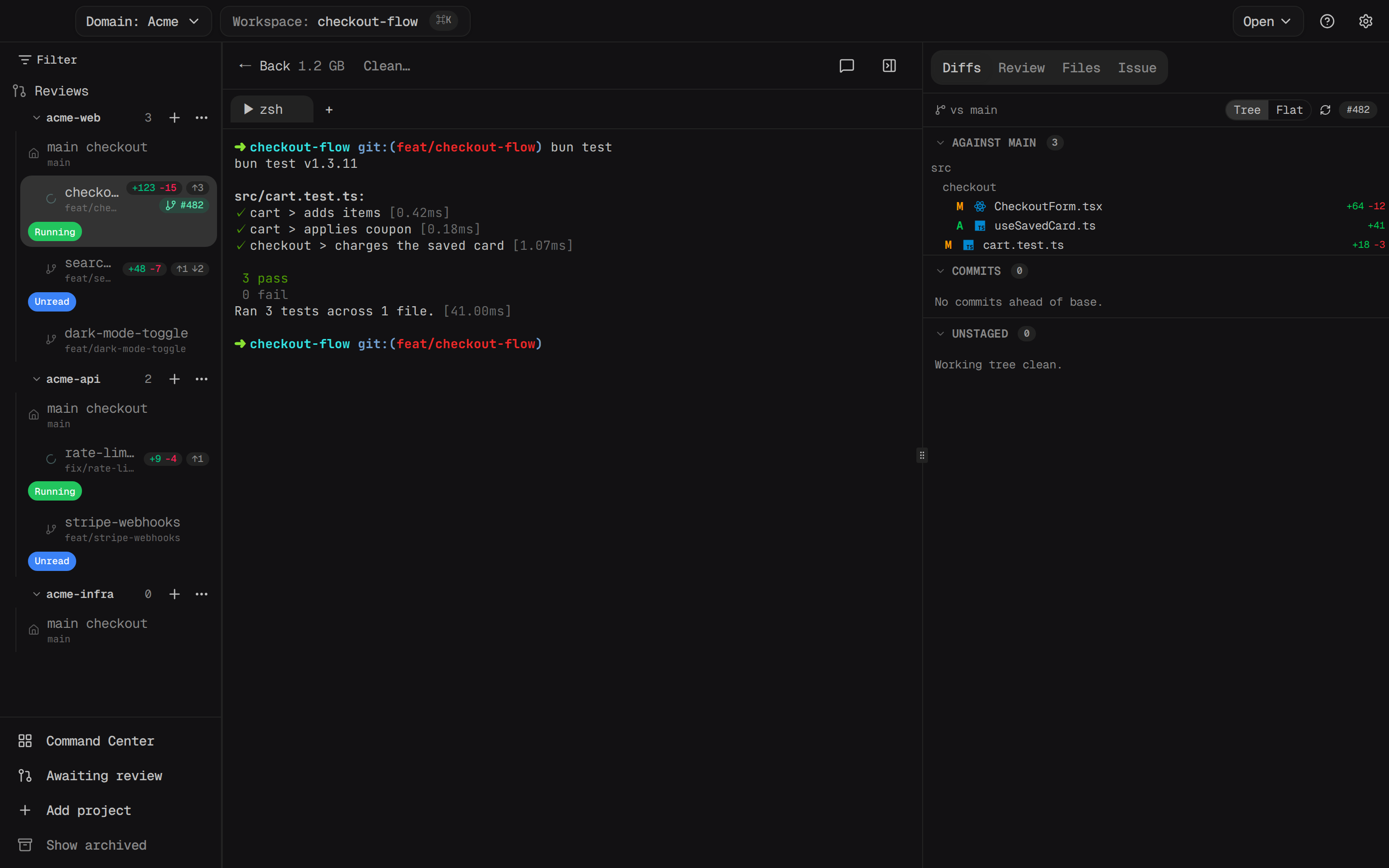
Task: Switch diff view to Flat
Action: coord(1289,109)
